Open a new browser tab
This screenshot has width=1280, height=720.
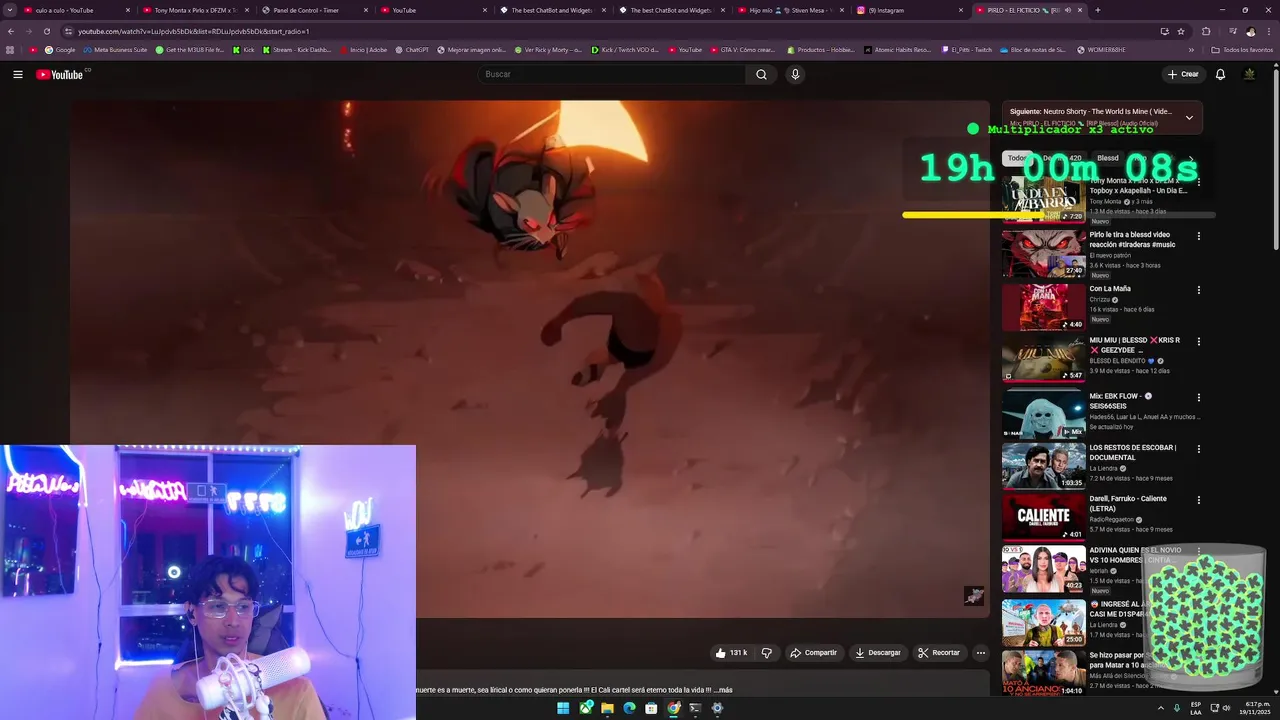point(1097,10)
